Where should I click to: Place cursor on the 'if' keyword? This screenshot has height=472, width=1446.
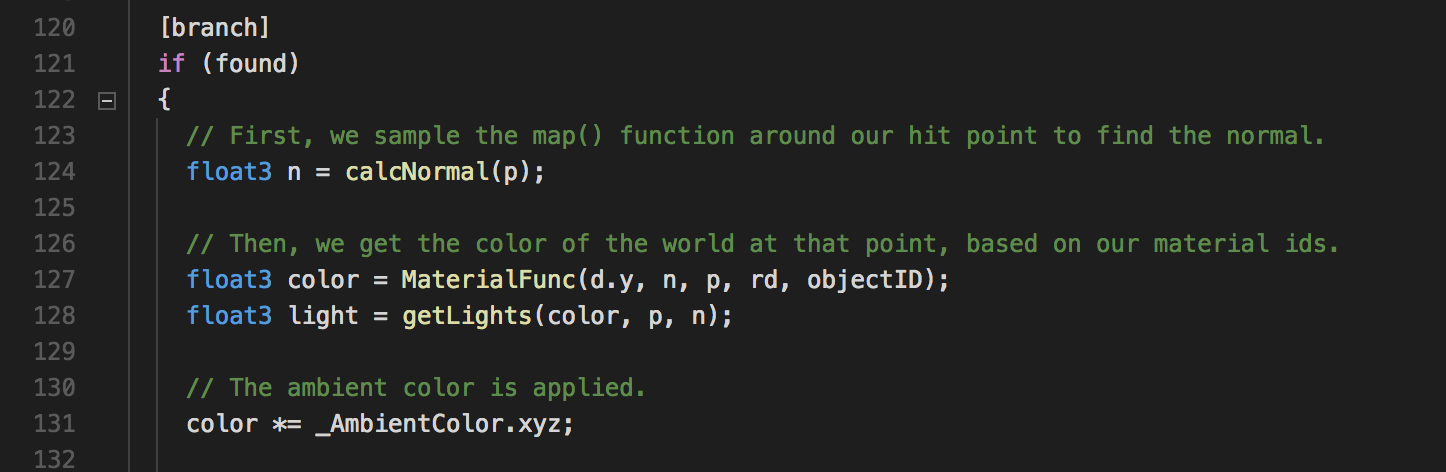(172, 64)
